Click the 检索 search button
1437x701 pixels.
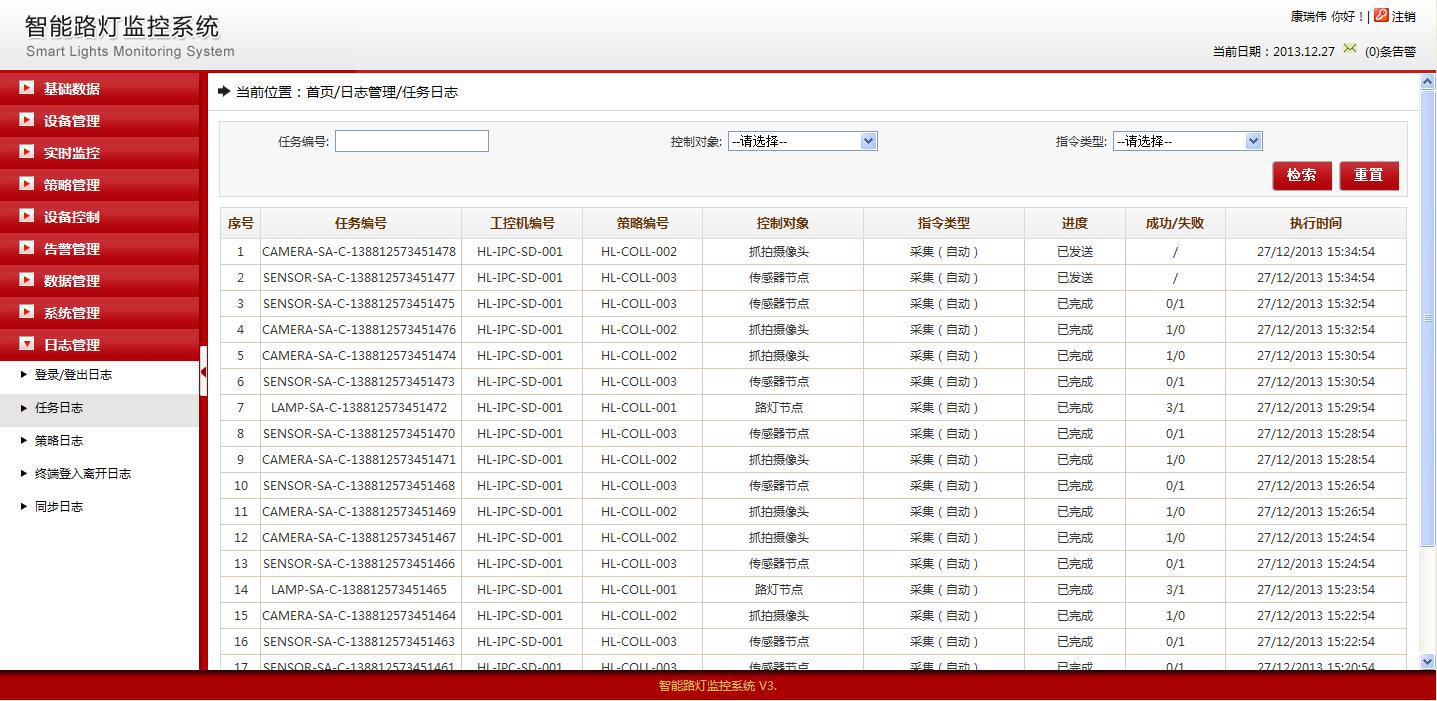click(1301, 175)
